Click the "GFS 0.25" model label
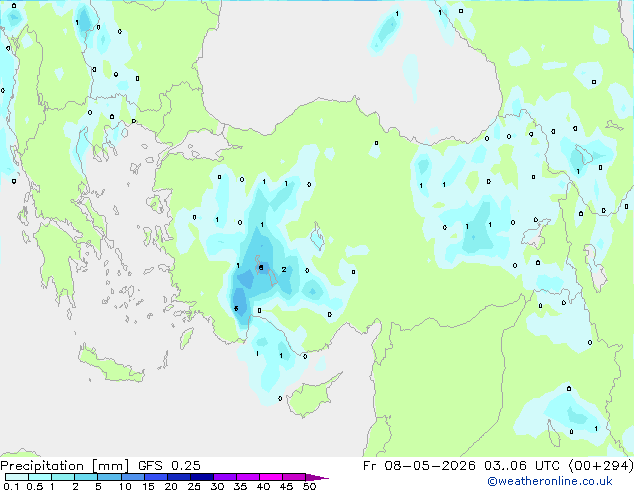634x490 pixels. (x=169, y=466)
